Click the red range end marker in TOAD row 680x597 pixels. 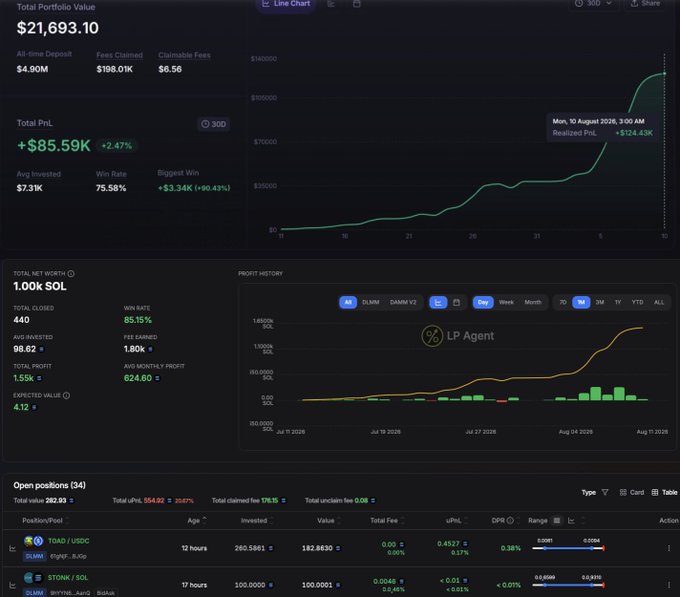[603, 548]
